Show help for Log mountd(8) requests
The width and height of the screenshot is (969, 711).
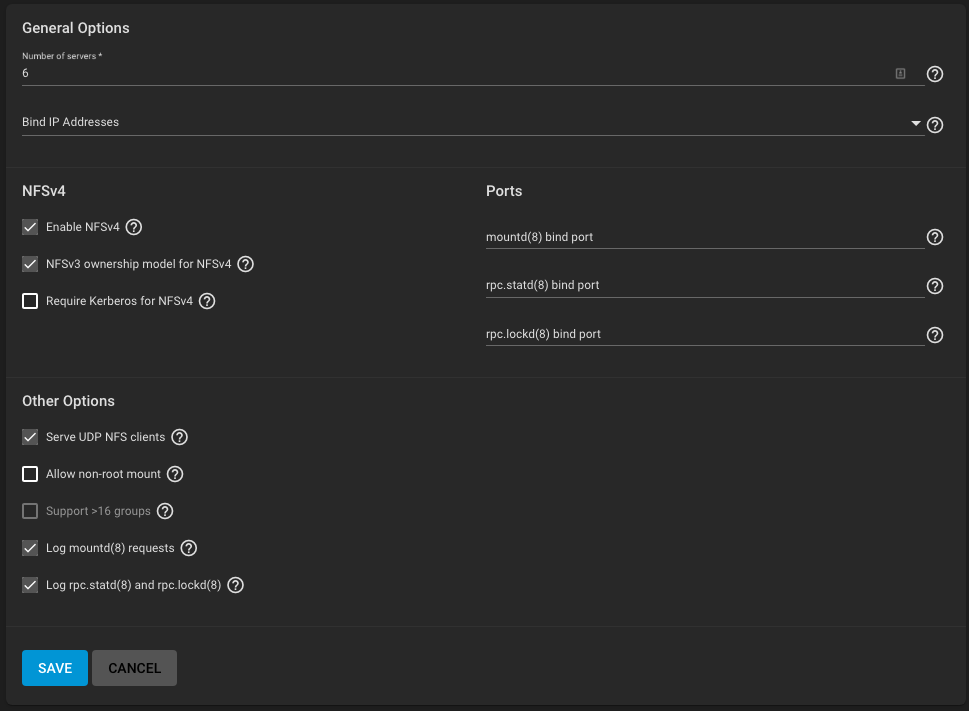pyautogui.click(x=188, y=549)
